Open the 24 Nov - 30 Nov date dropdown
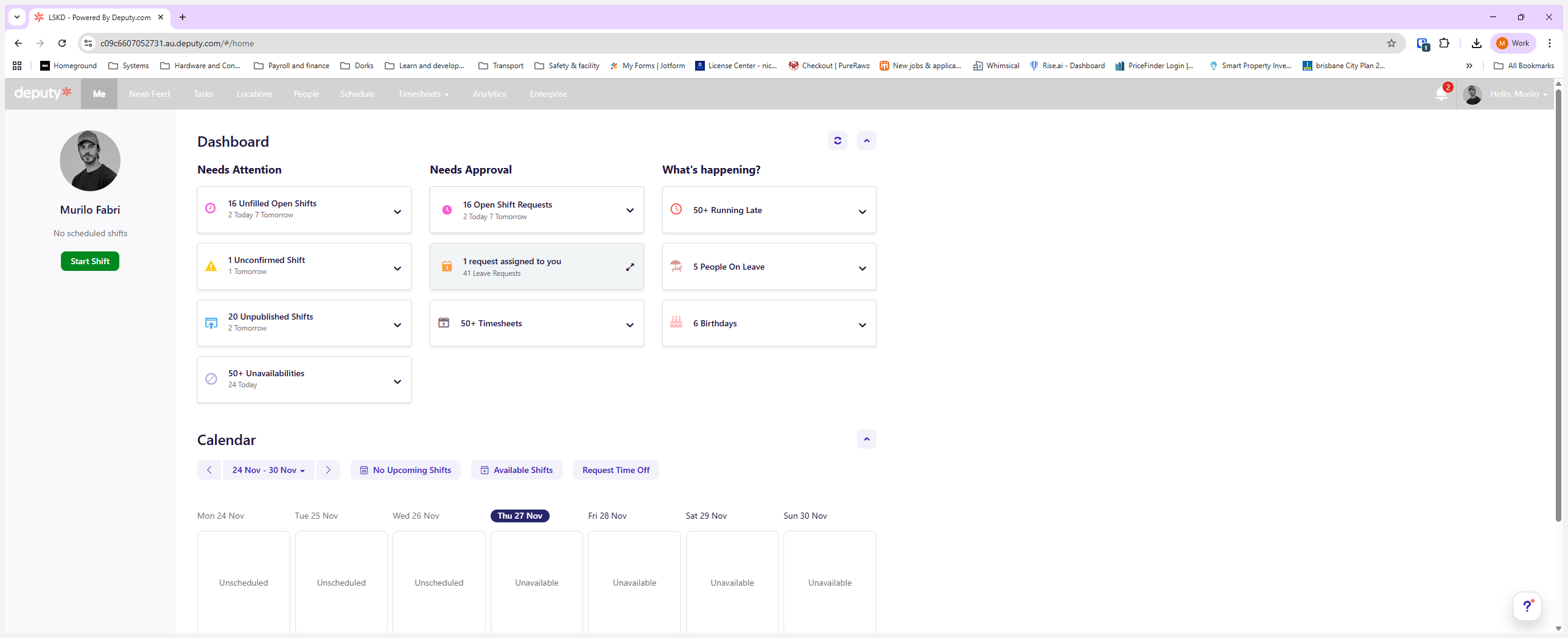 click(268, 470)
